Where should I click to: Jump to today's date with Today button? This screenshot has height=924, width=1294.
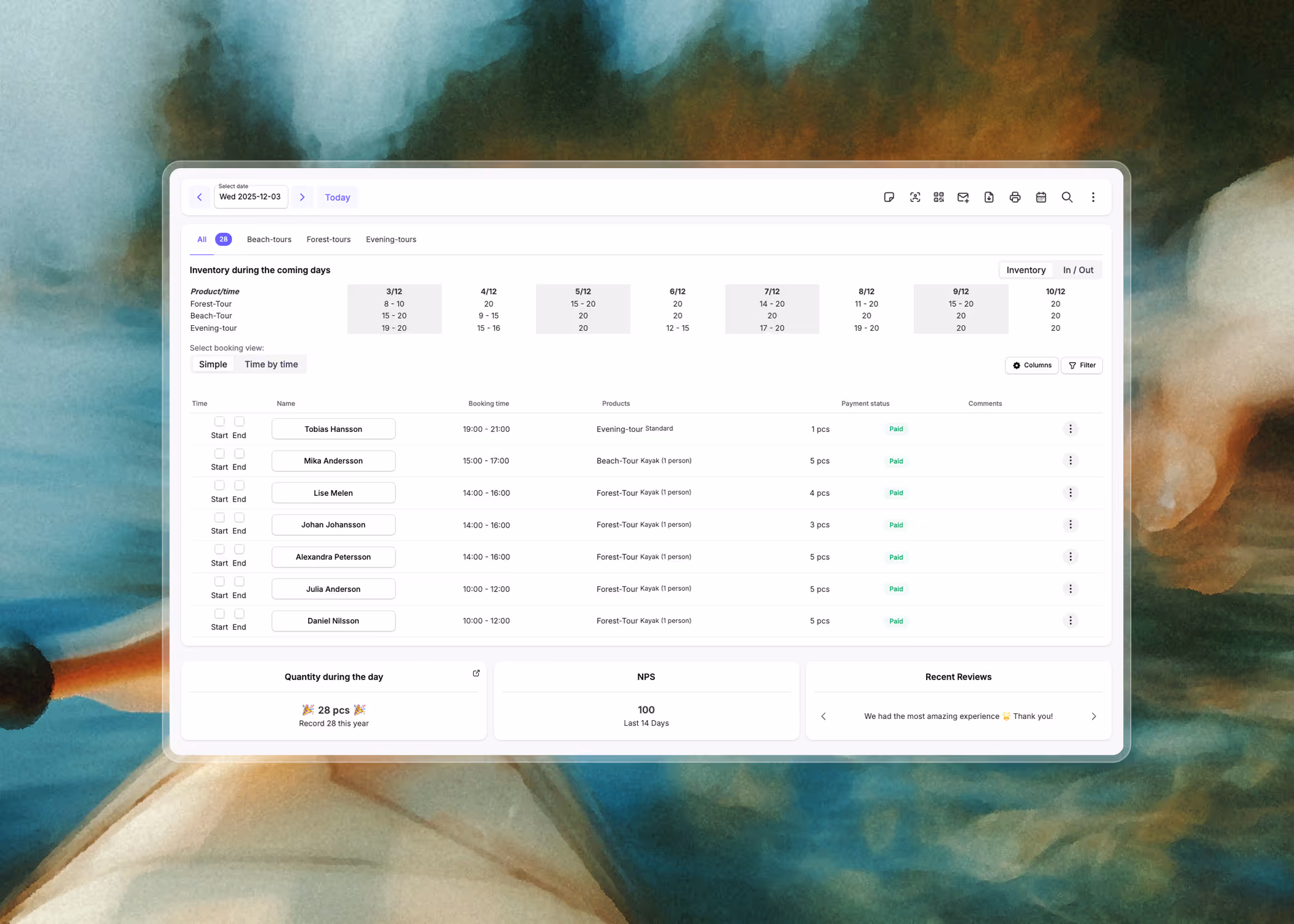pyautogui.click(x=337, y=197)
